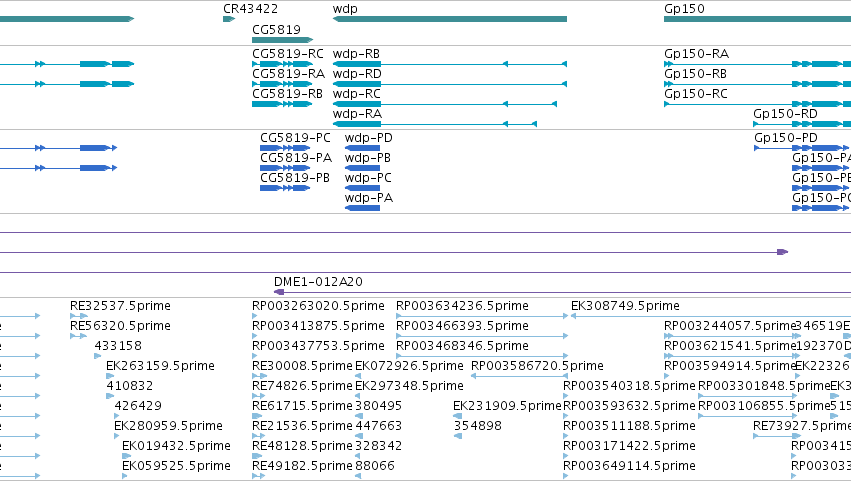Select EST RE56320.5prime
The width and height of the screenshot is (851, 481).
pos(78,336)
